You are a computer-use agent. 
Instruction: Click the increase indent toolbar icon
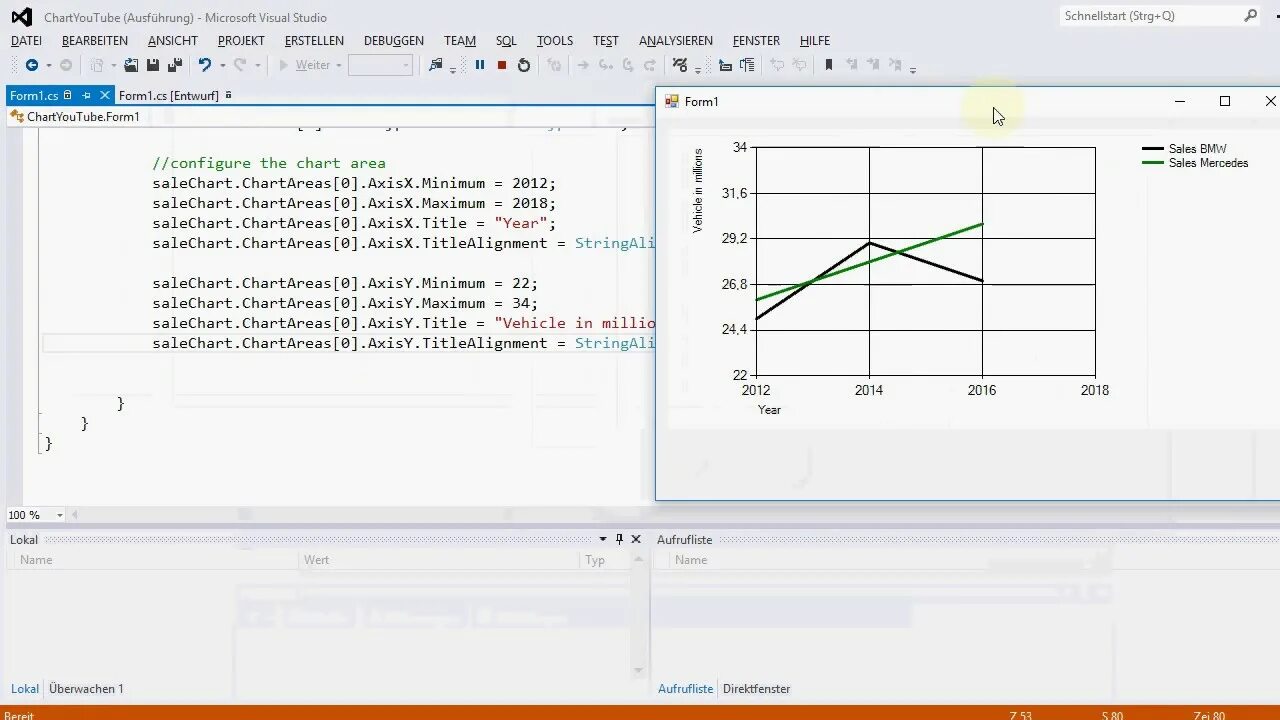pyautogui.click(x=746, y=65)
